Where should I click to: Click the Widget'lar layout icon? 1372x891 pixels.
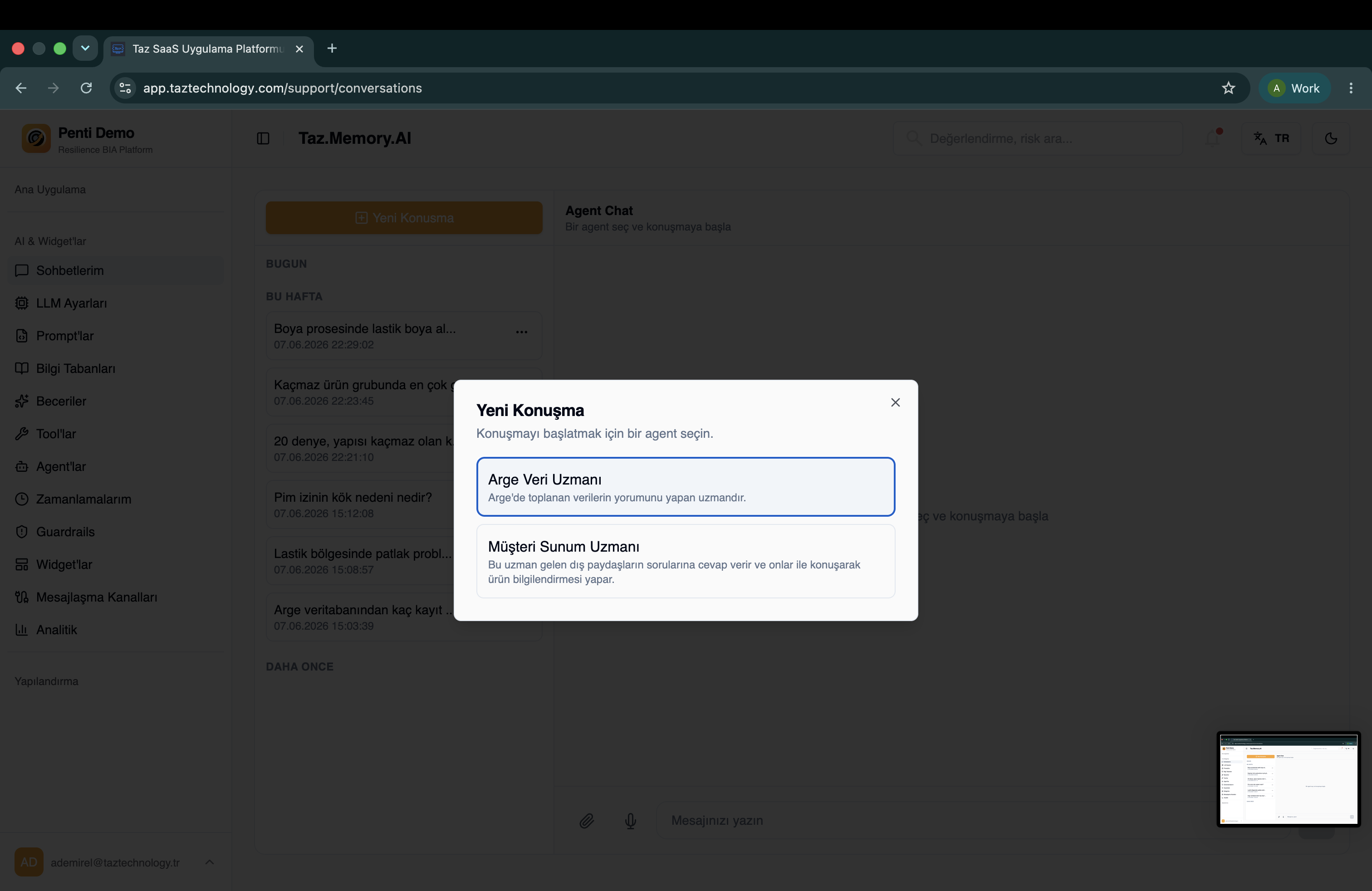[x=21, y=564]
